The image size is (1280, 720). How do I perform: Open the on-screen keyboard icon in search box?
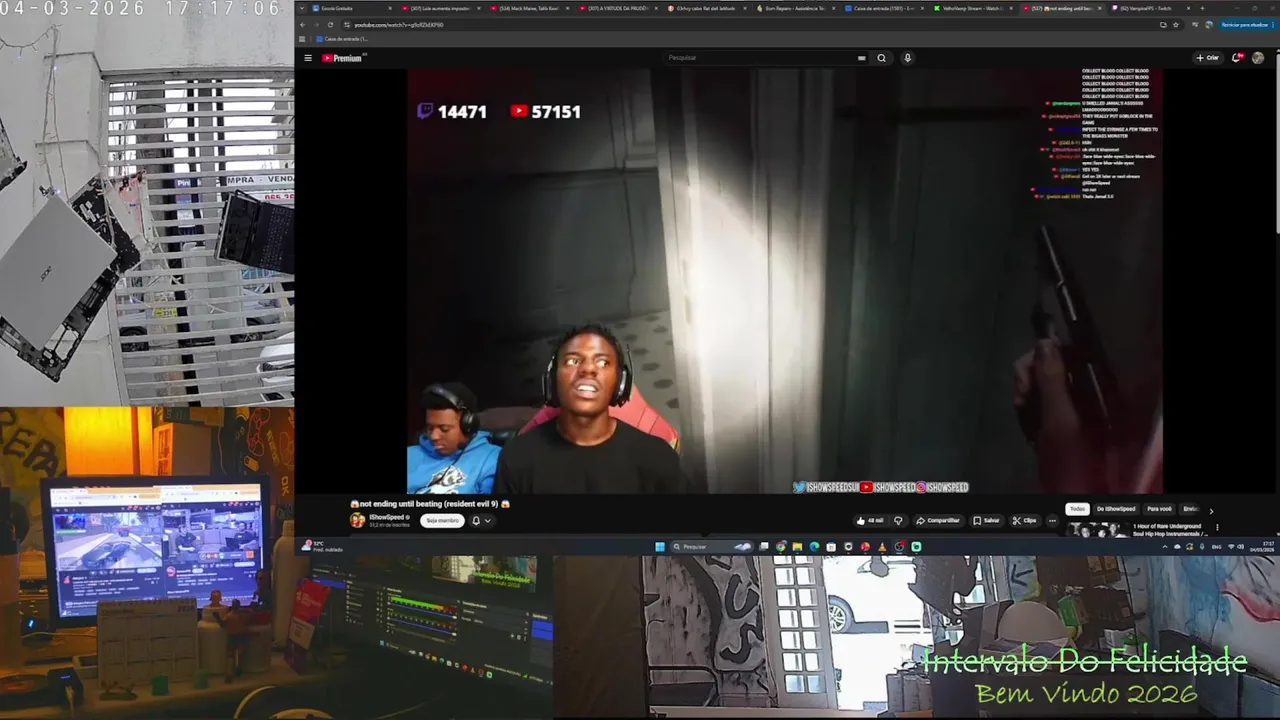(861, 58)
